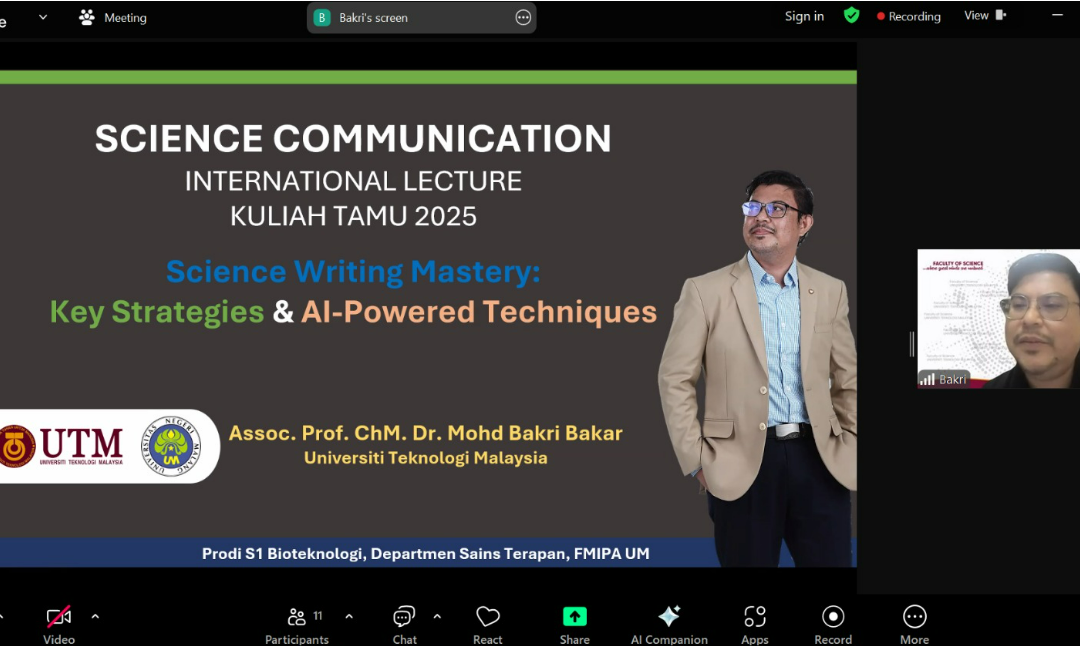This screenshot has height=646, width=1080.
Task: Open AI Companion
Action: (x=669, y=625)
